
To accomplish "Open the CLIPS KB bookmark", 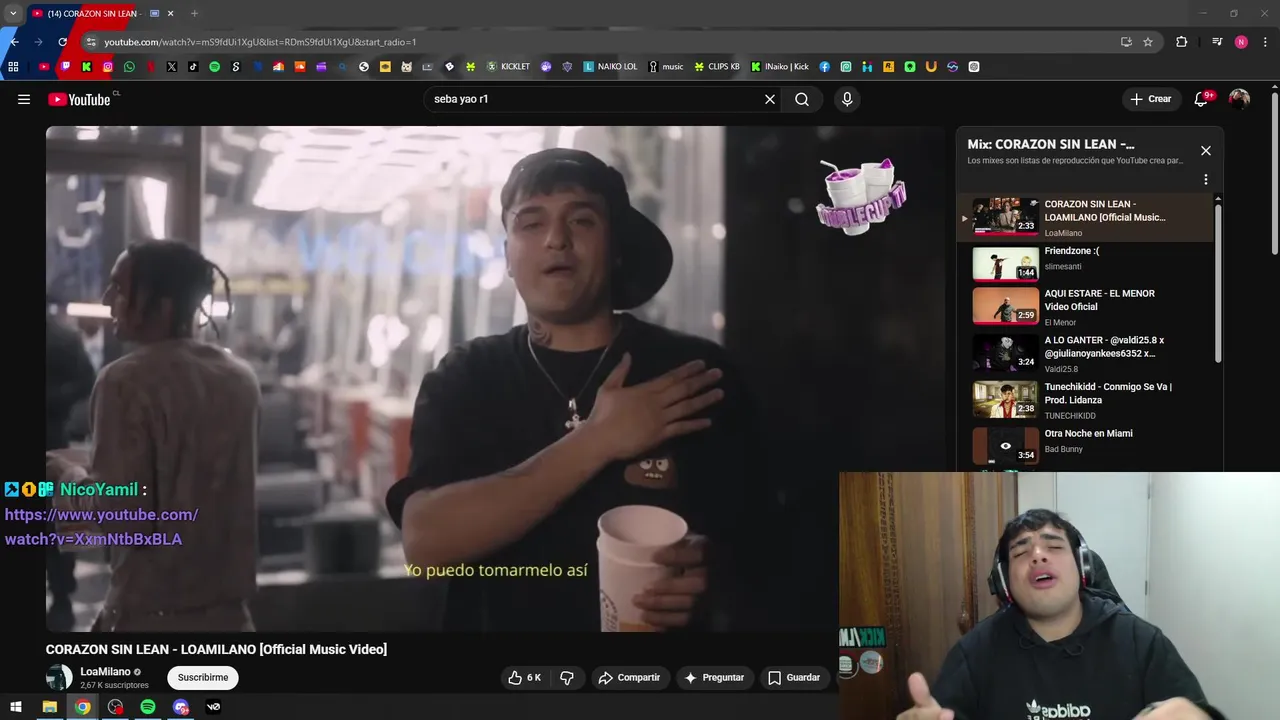I will [717, 67].
